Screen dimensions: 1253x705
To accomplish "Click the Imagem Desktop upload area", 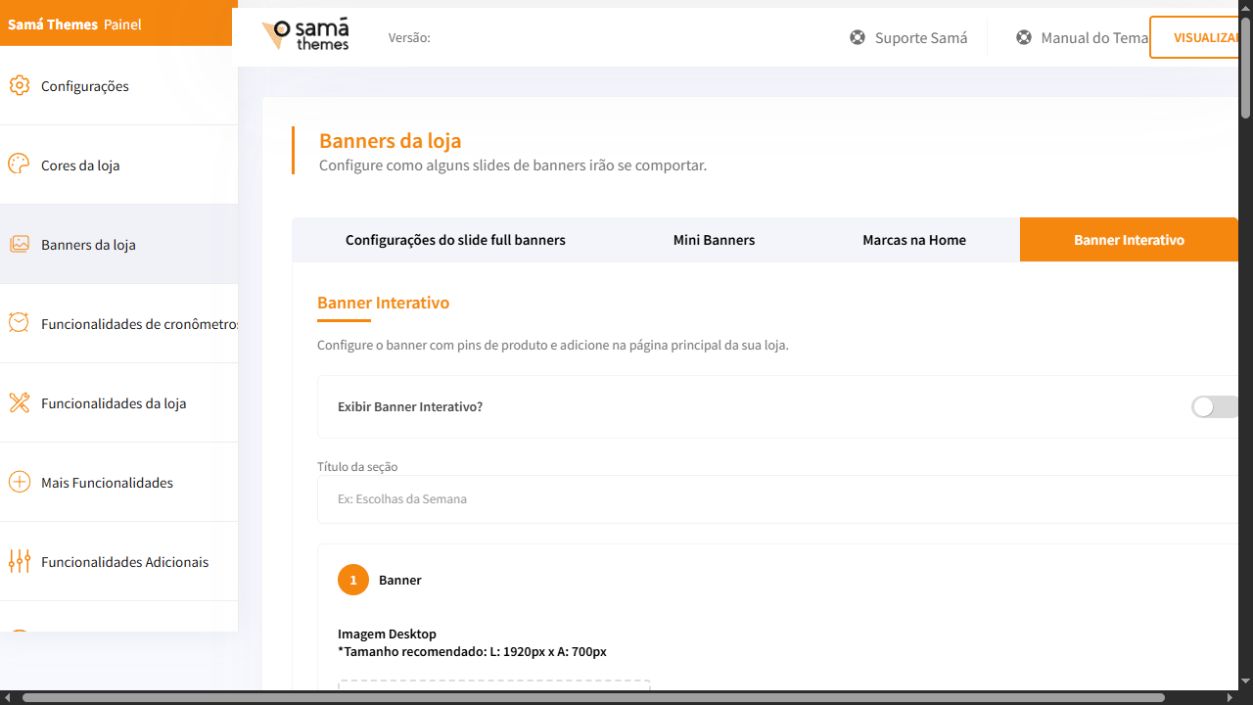I will pyautogui.click(x=494, y=686).
